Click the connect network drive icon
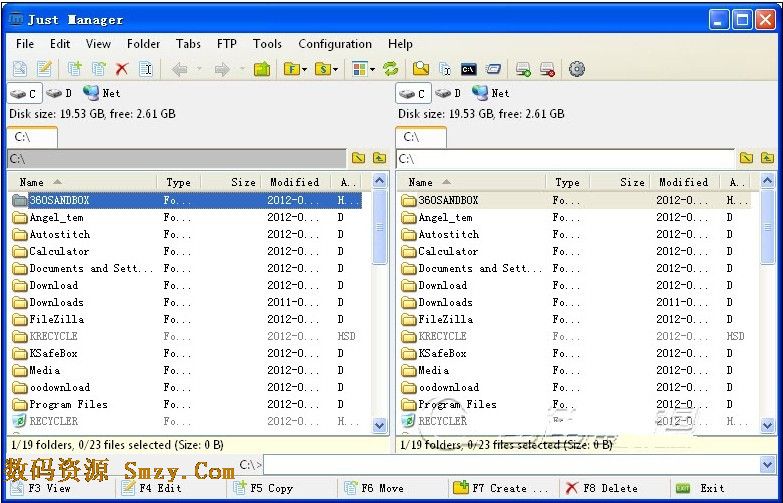This screenshot has height=503, width=783. pyautogui.click(x=523, y=69)
